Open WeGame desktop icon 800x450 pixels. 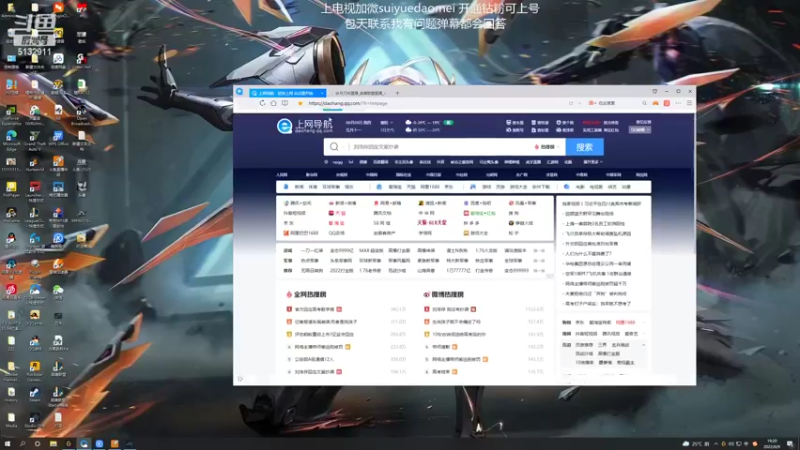tap(11, 215)
